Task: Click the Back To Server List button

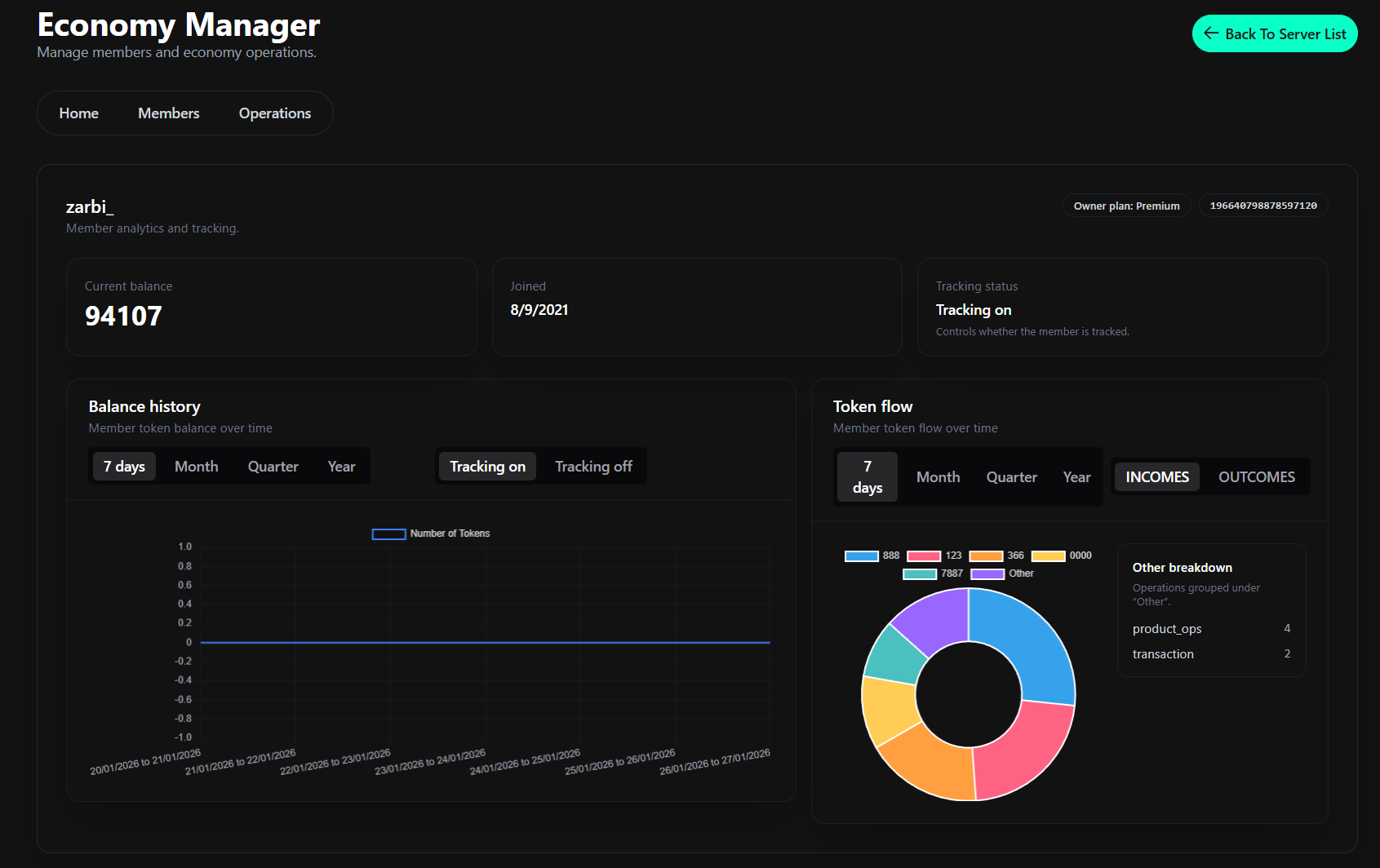Action: click(x=1274, y=33)
